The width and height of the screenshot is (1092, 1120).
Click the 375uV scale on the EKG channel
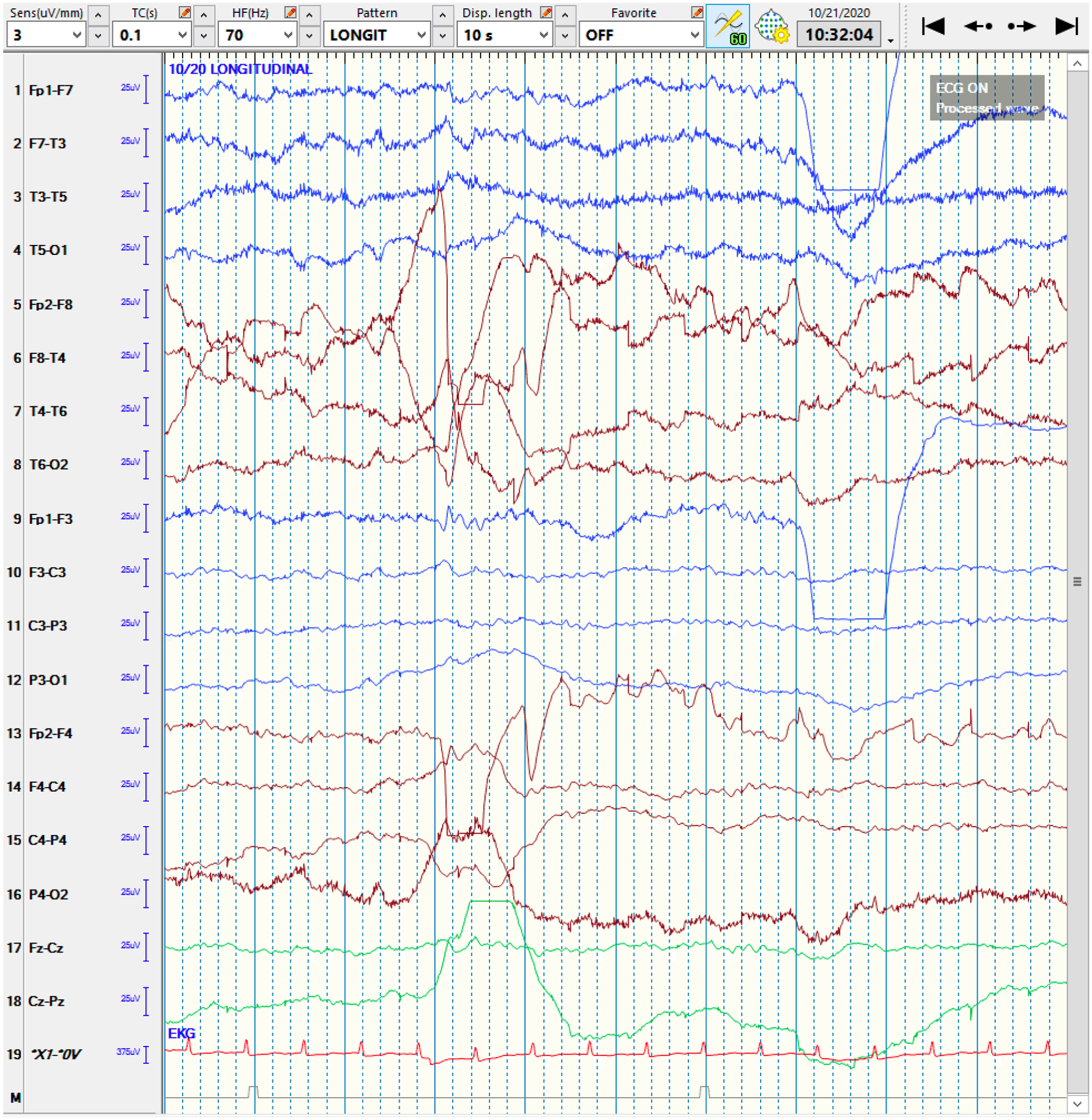128,1051
